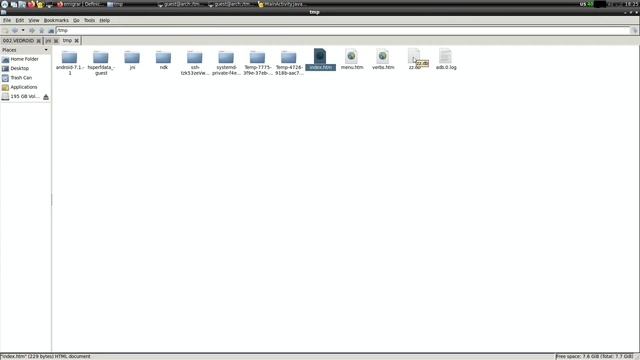Screen dimensions: 640x360
Task: Go forward with the forward arrow
Action: (x=32, y=31)
